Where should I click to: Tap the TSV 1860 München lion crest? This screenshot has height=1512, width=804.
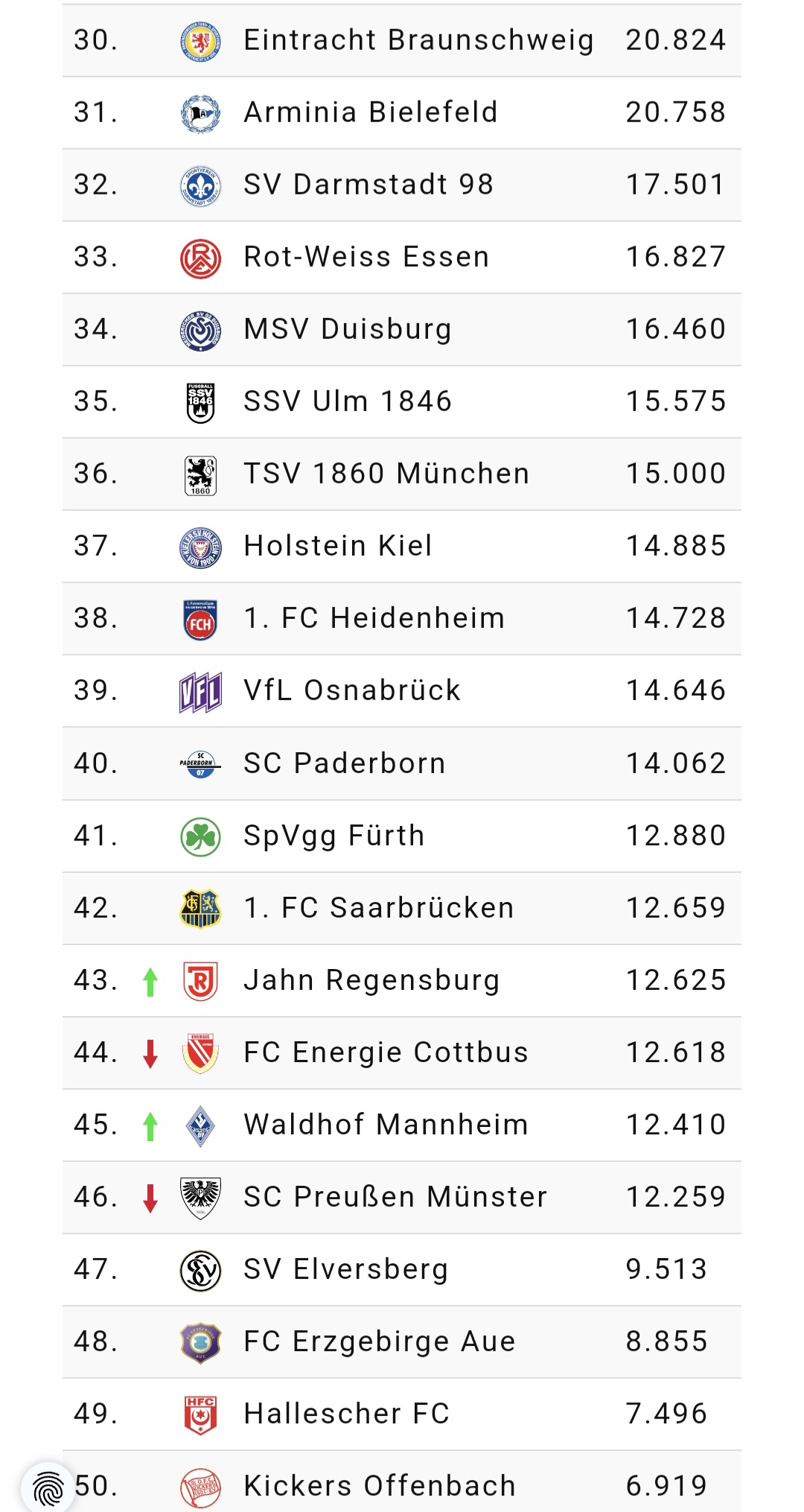click(200, 474)
